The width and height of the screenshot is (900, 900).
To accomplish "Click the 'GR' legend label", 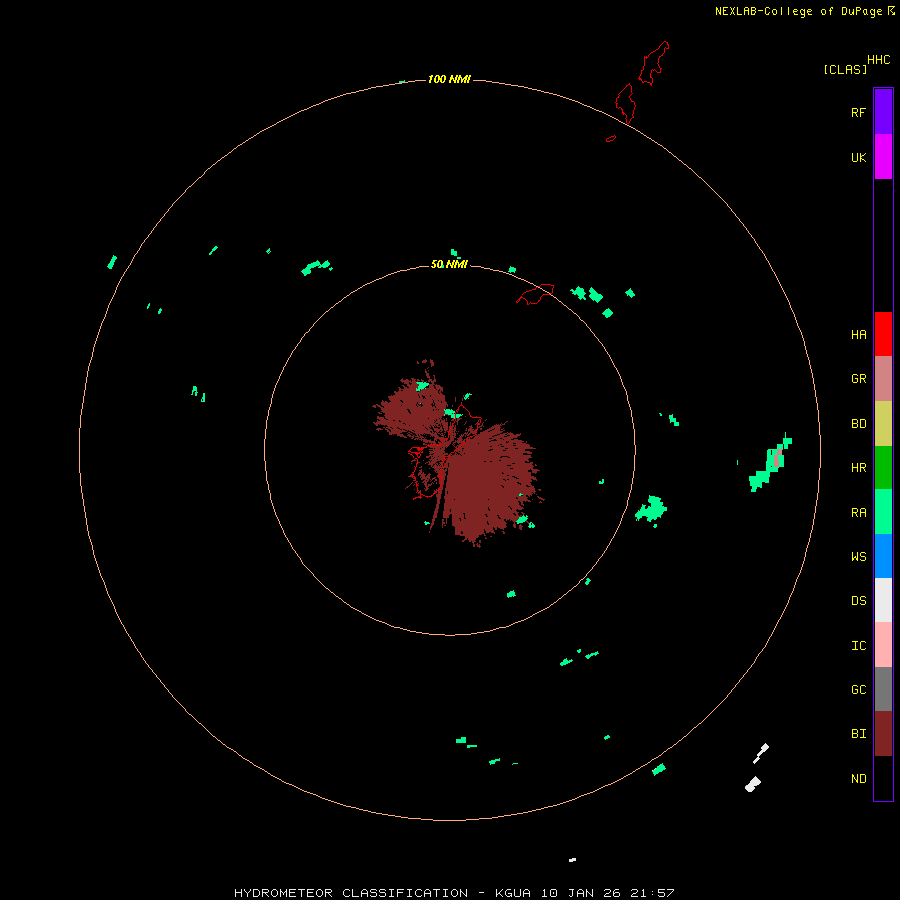I will click(859, 379).
